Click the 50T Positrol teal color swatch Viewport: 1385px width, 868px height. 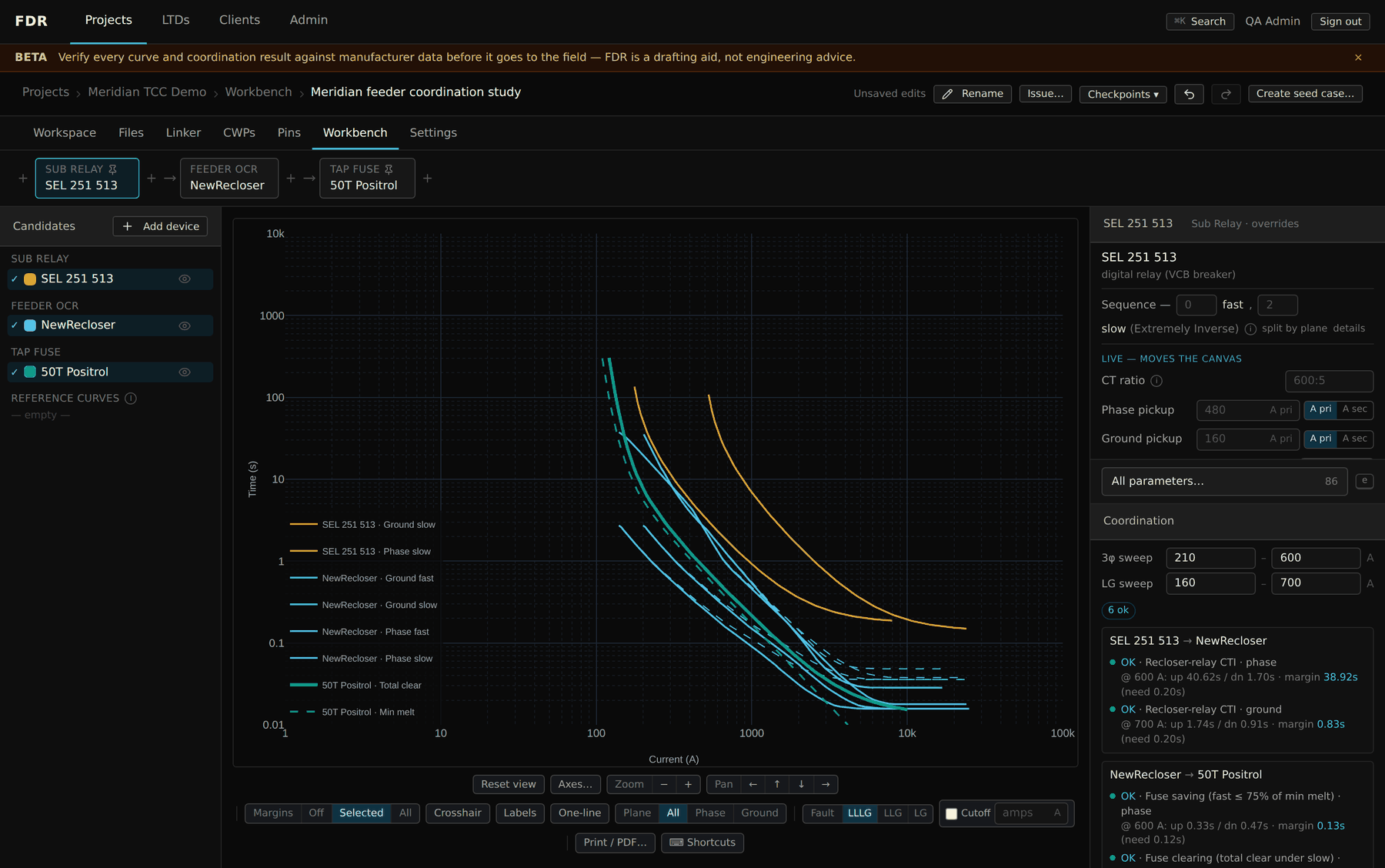tap(30, 372)
